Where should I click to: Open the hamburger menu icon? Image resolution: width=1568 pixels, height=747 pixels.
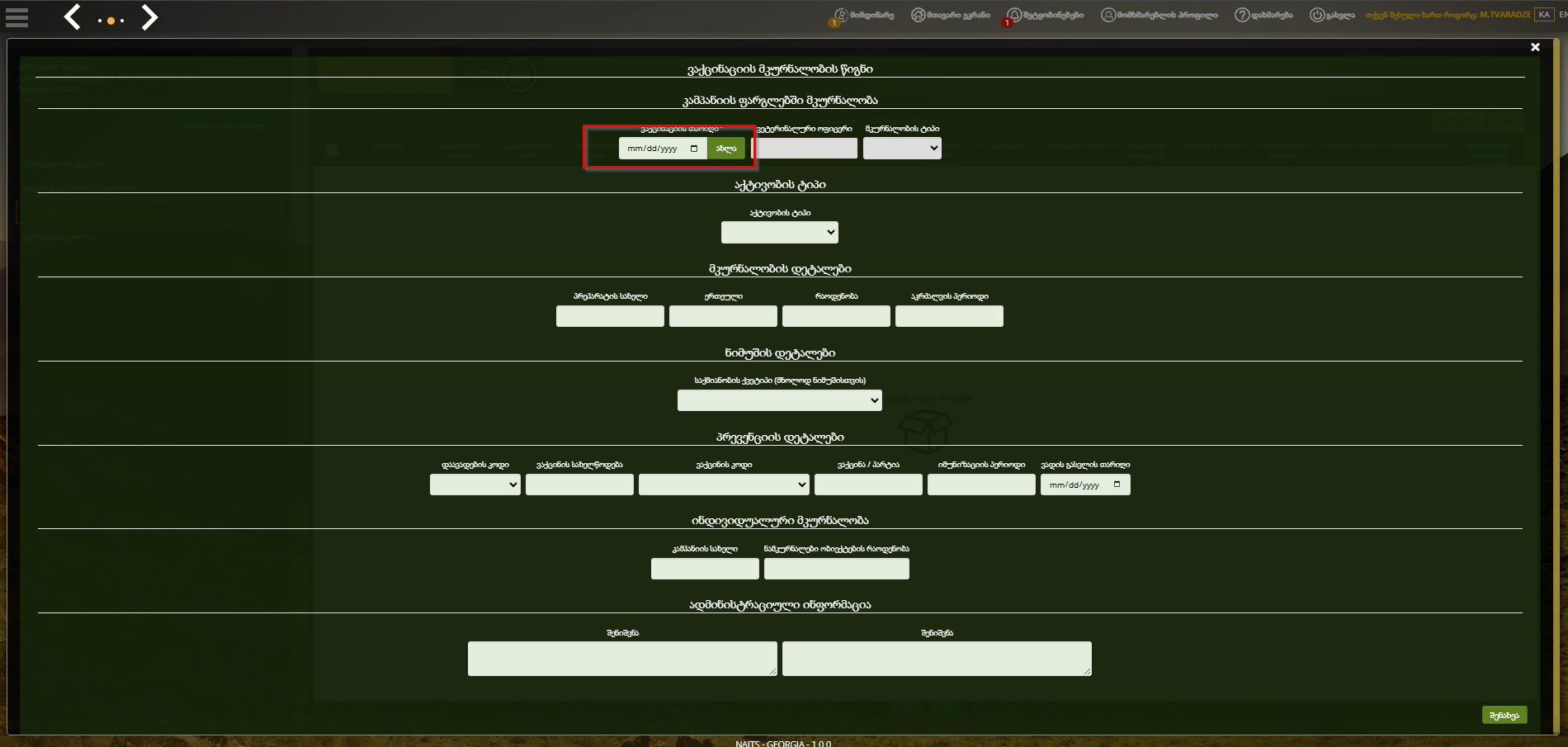tap(17, 17)
